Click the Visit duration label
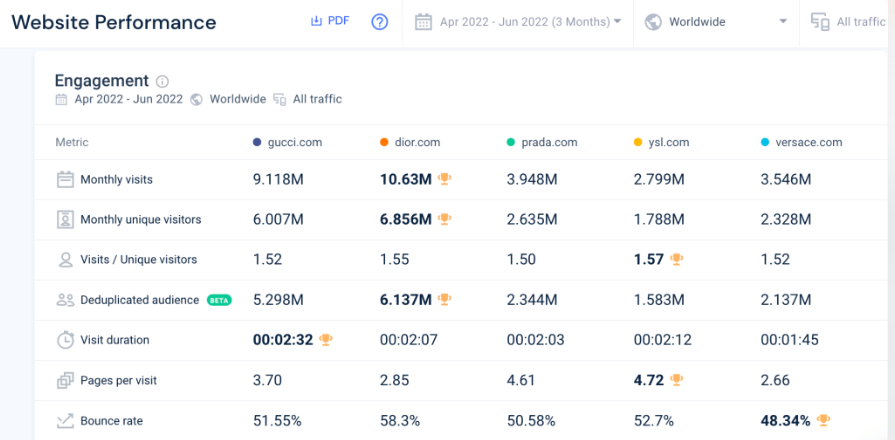 click(x=115, y=340)
